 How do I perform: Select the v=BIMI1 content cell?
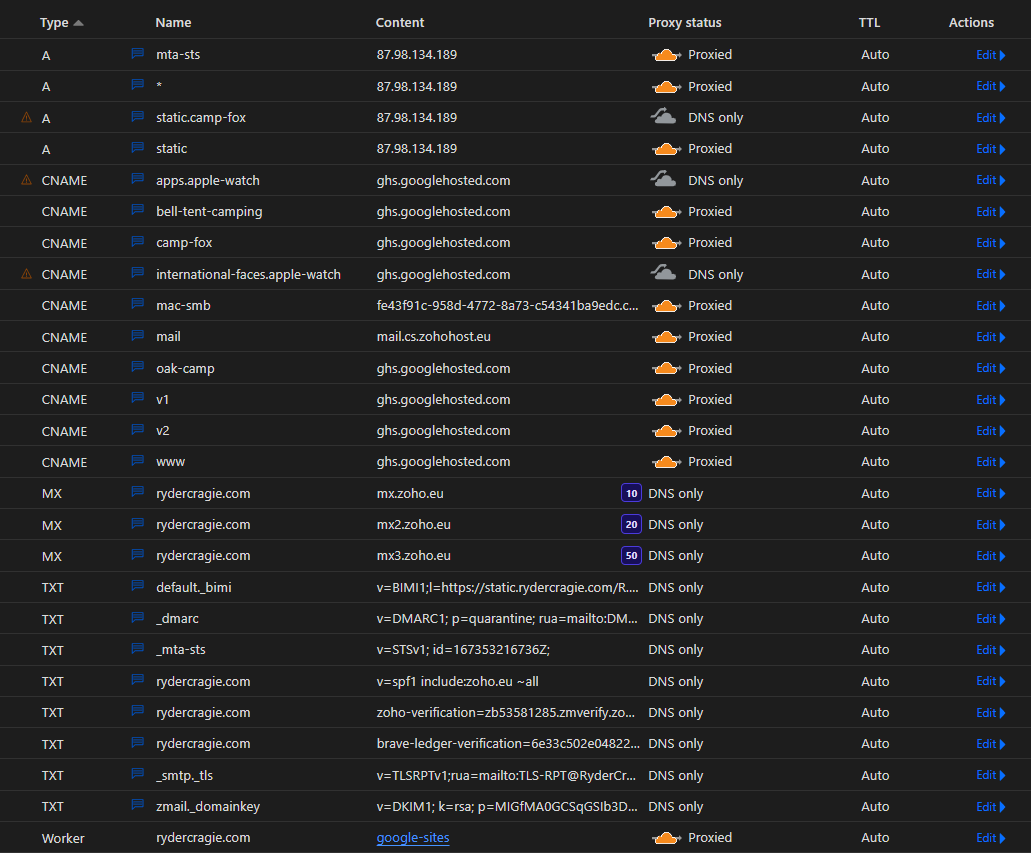(x=507, y=587)
